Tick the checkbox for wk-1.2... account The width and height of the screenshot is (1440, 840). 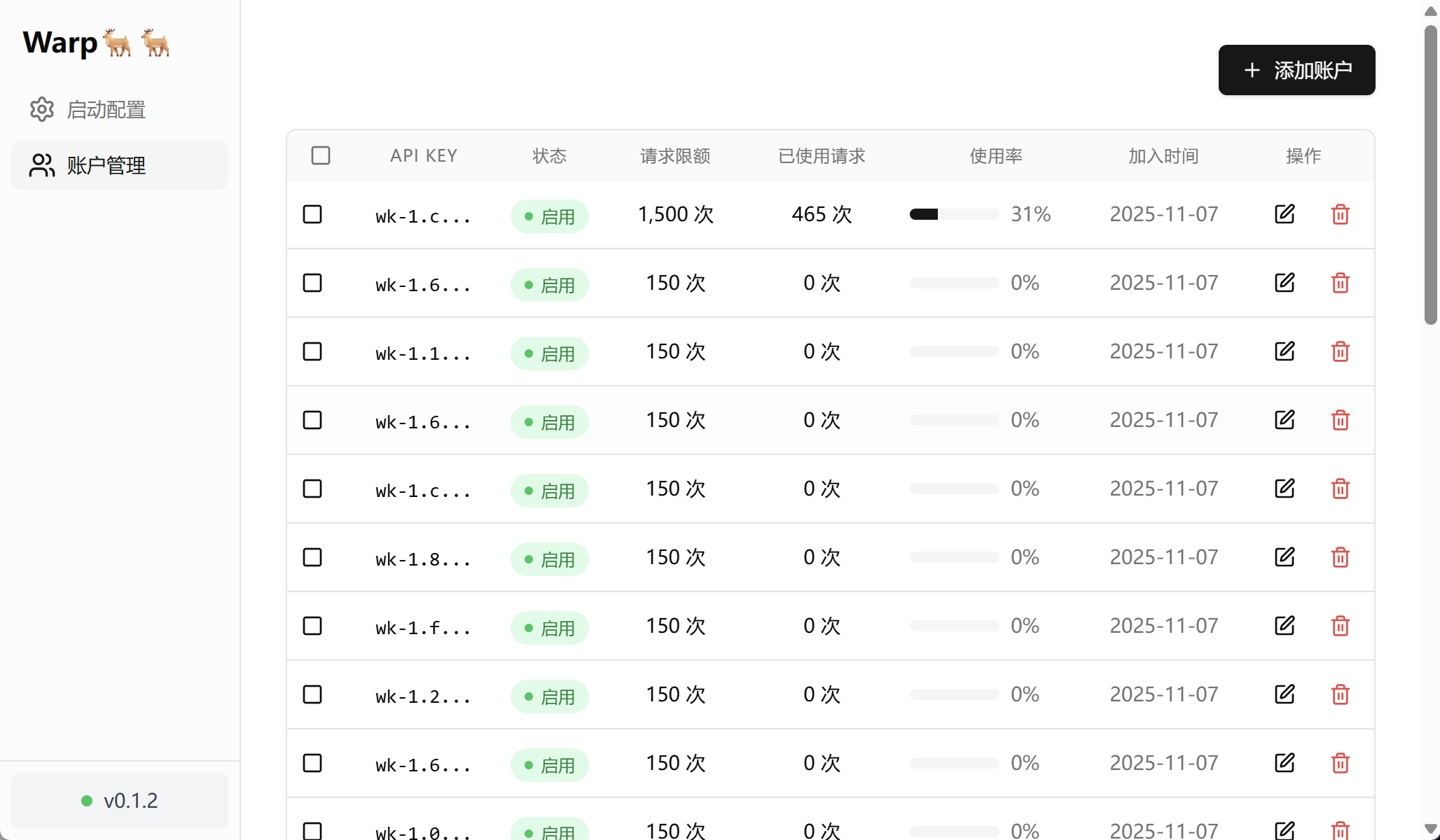312,694
